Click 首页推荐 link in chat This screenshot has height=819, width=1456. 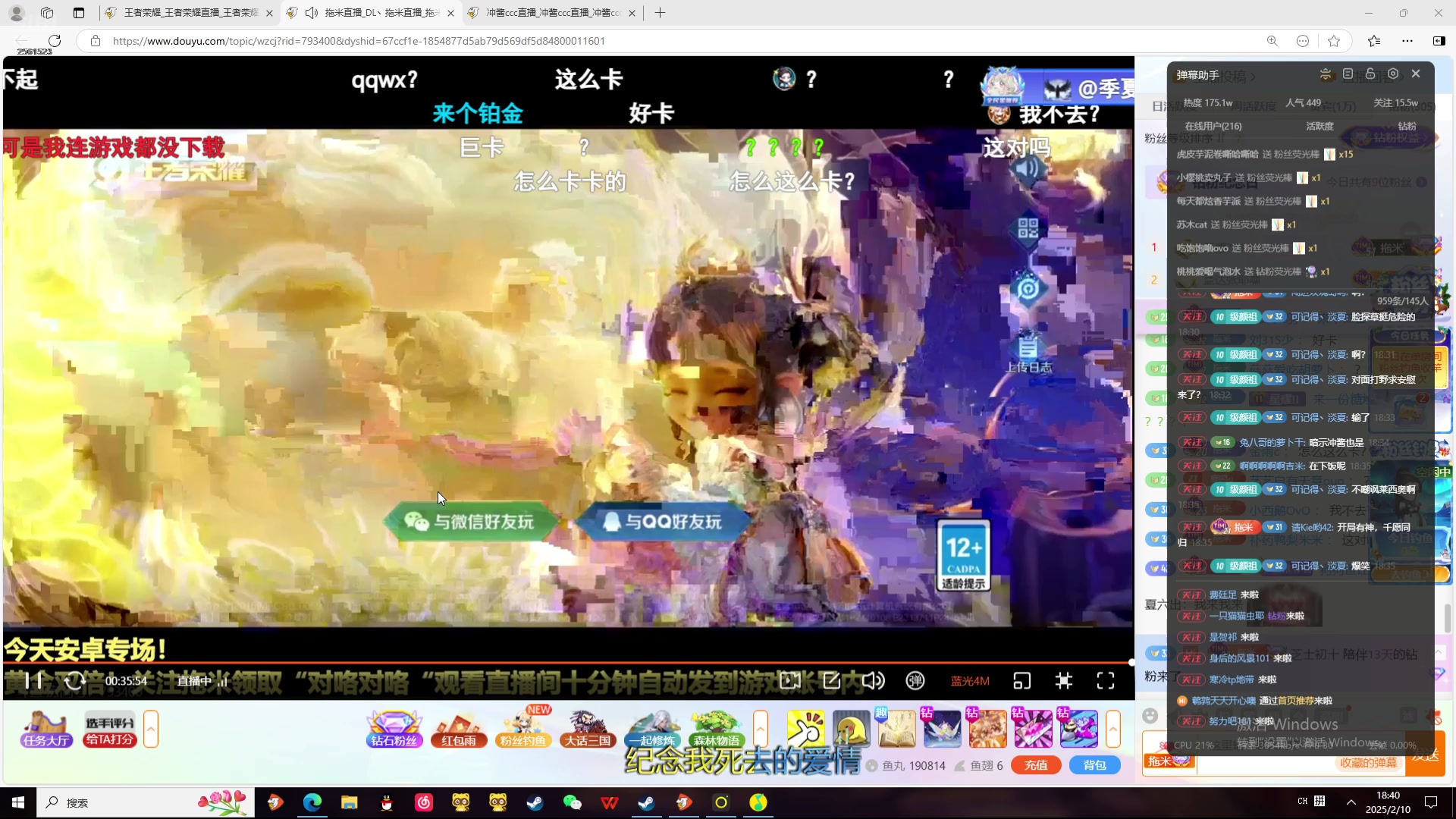click(x=1297, y=701)
